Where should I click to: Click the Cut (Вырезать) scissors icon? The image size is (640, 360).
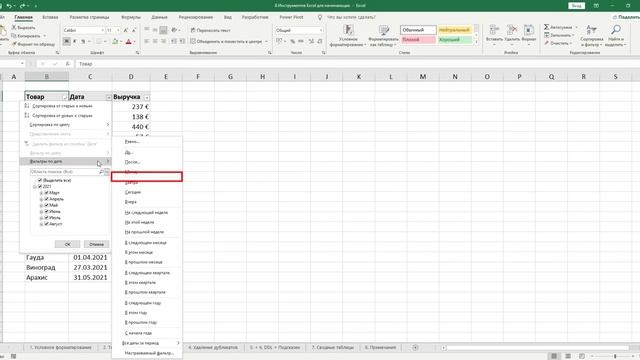[13, 27]
